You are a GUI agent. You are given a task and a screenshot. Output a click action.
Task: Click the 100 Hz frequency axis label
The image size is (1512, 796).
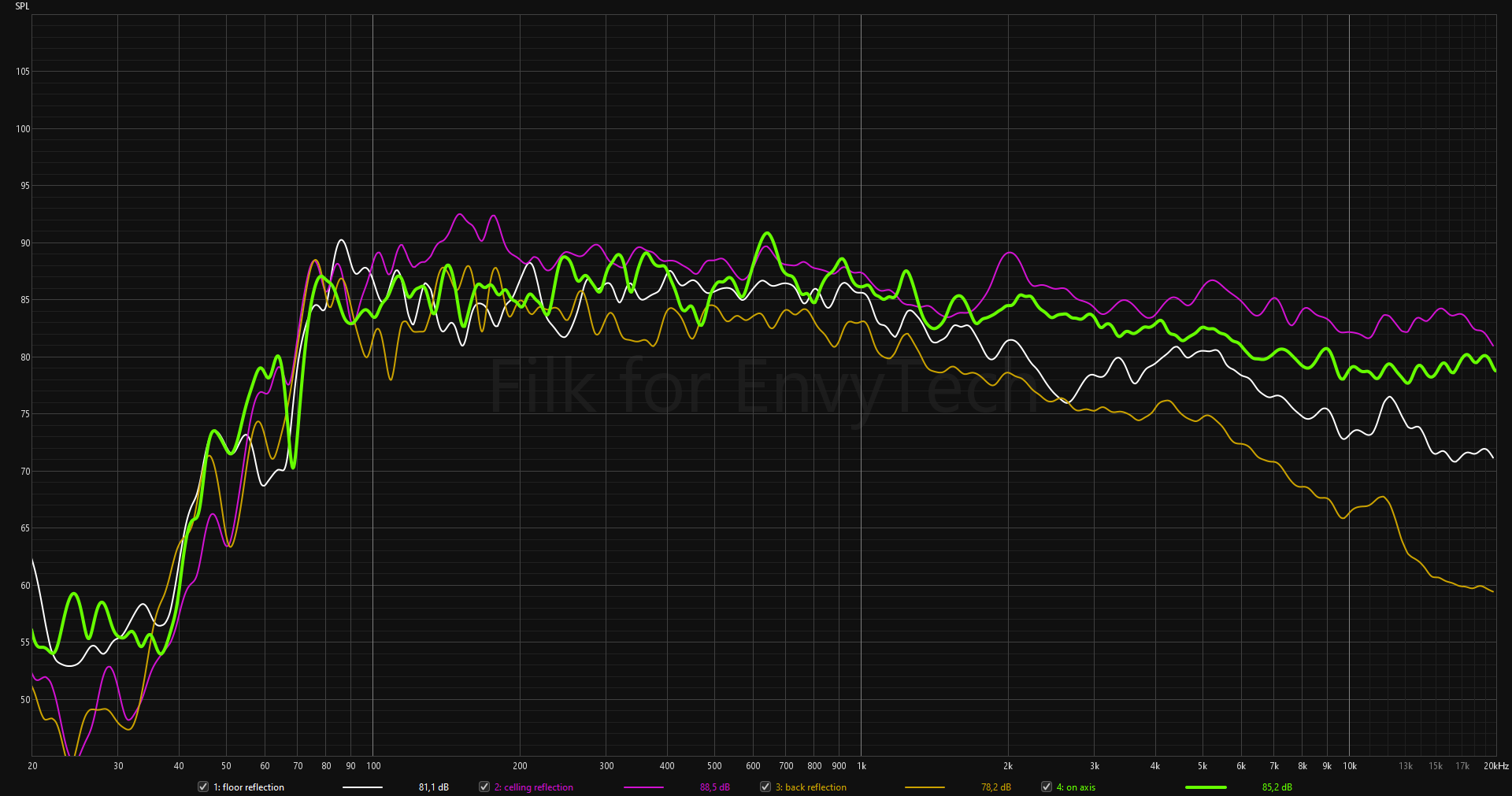[374, 766]
